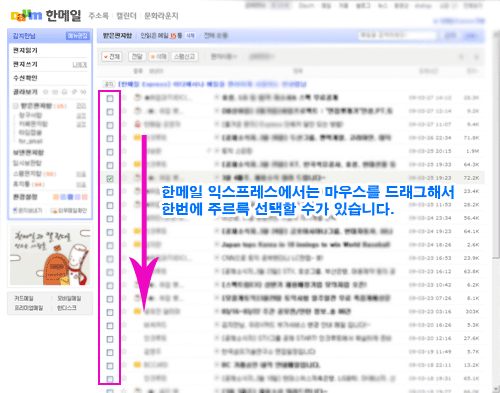Viewport: 500px width, 393px height.
Task: Open 문화라운지 in top navigation
Action: pos(161,16)
